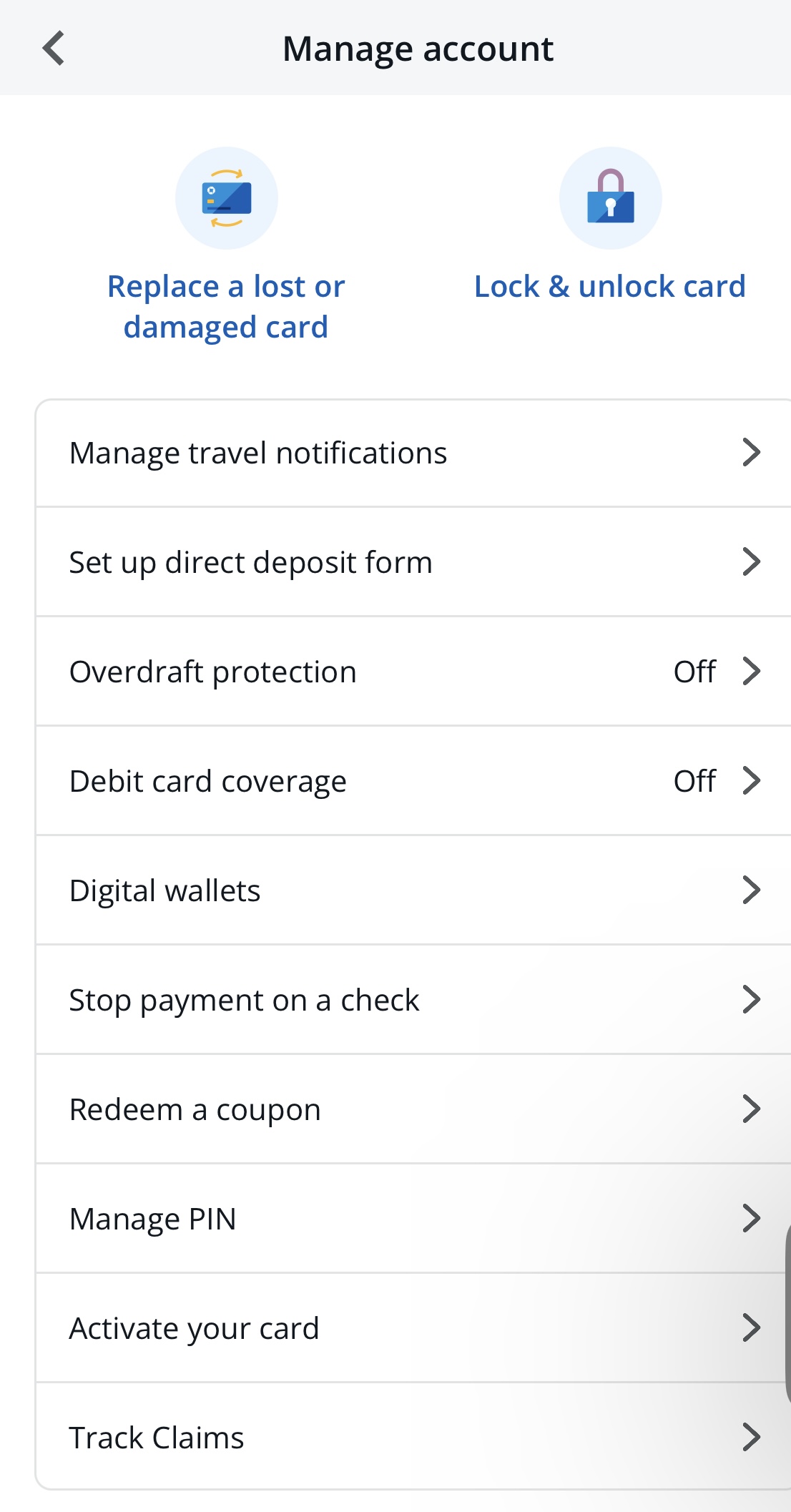
Task: Tap the padlock card lock icon
Action: [610, 198]
